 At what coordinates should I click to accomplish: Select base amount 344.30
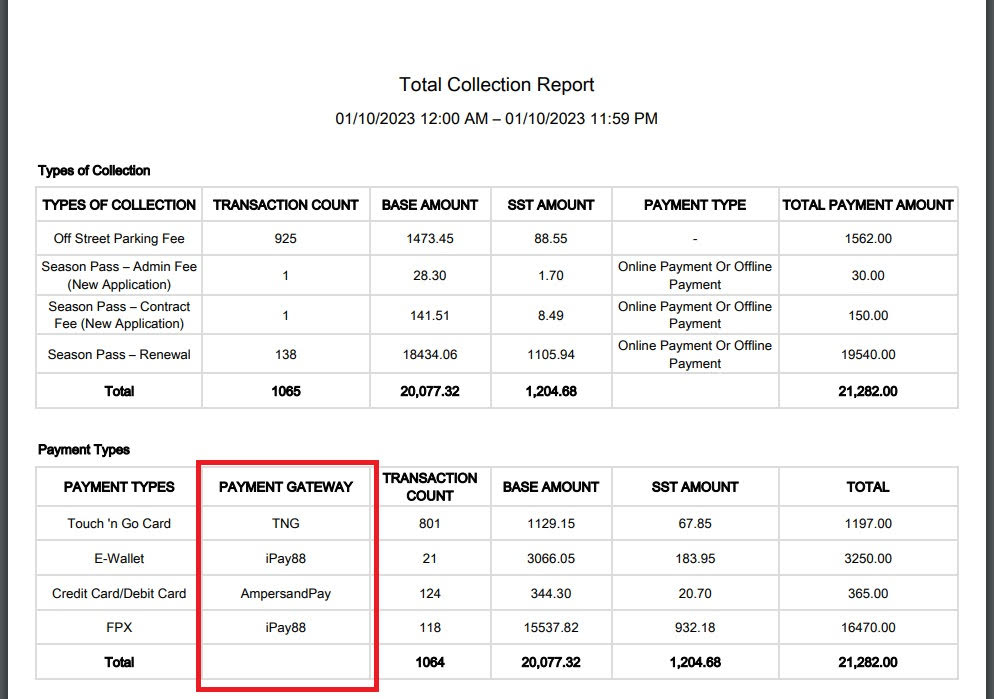(x=551, y=593)
